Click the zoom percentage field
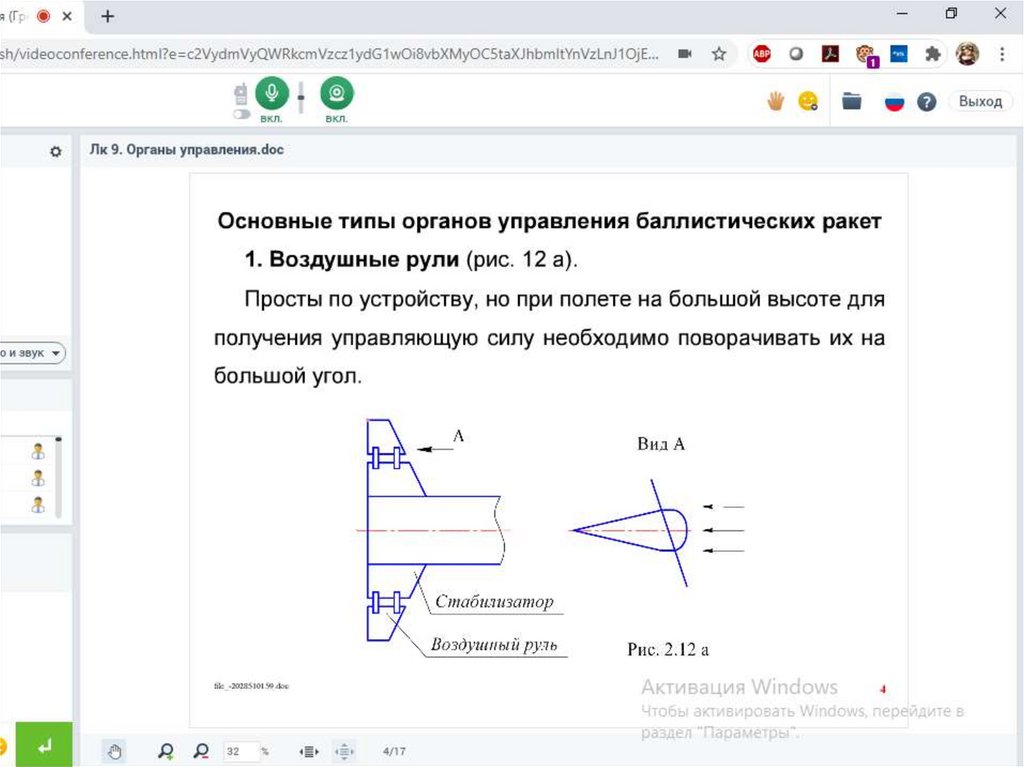This screenshot has height=767, width=1024. [x=240, y=751]
